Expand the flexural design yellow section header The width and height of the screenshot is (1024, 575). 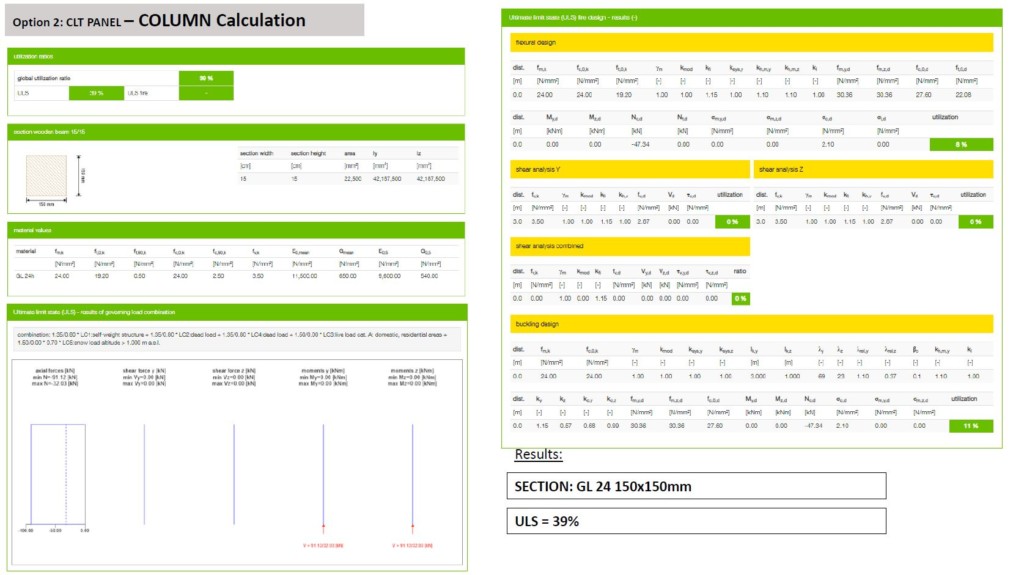[751, 42]
